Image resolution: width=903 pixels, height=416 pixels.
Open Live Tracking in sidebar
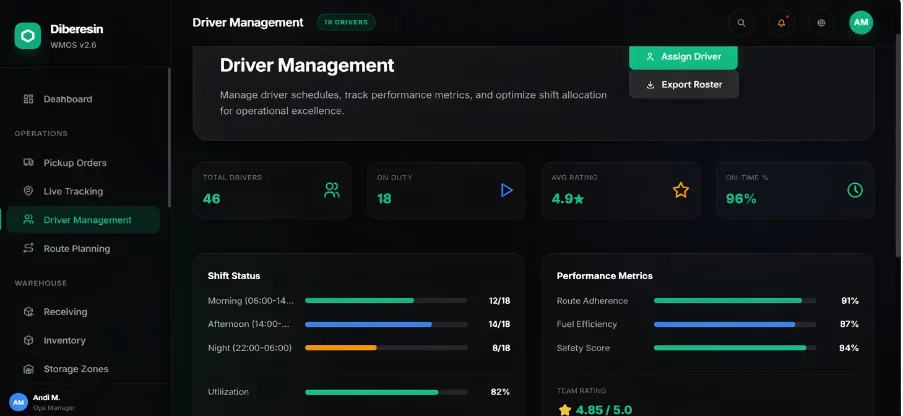(x=84, y=191)
